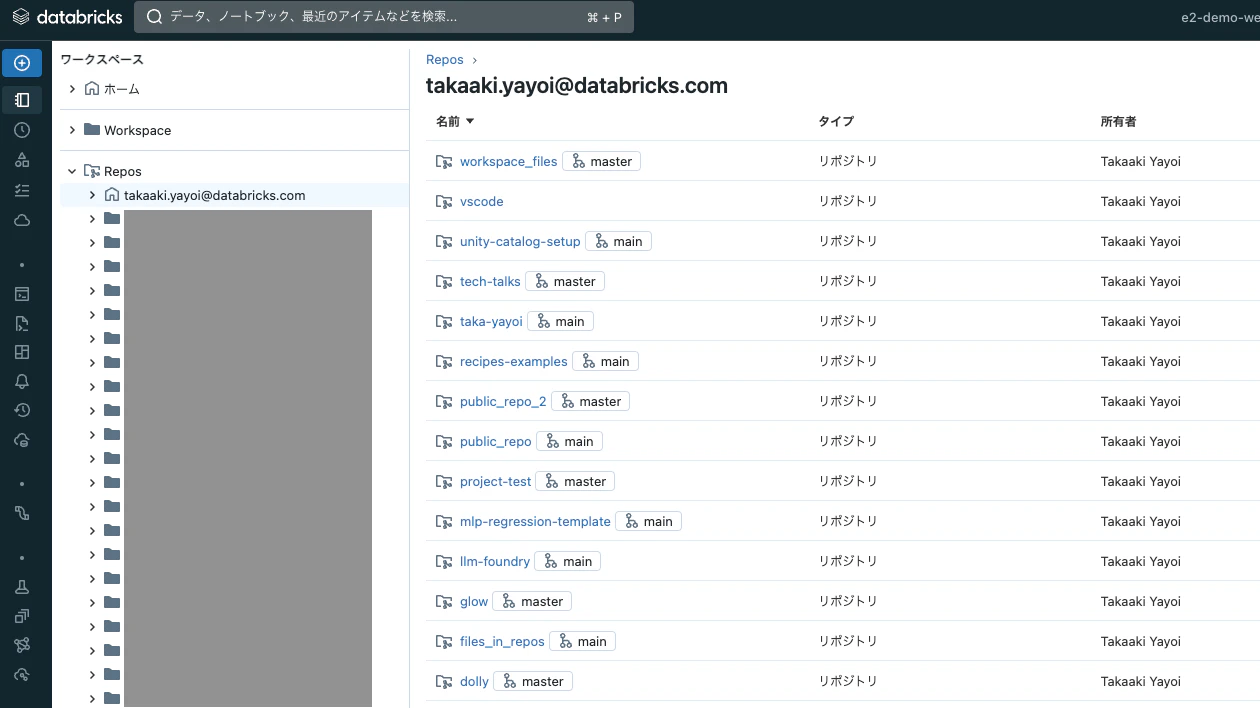The width and height of the screenshot is (1260, 708).
Task: Click the blue New plus button in sidebar
Action: 22,63
